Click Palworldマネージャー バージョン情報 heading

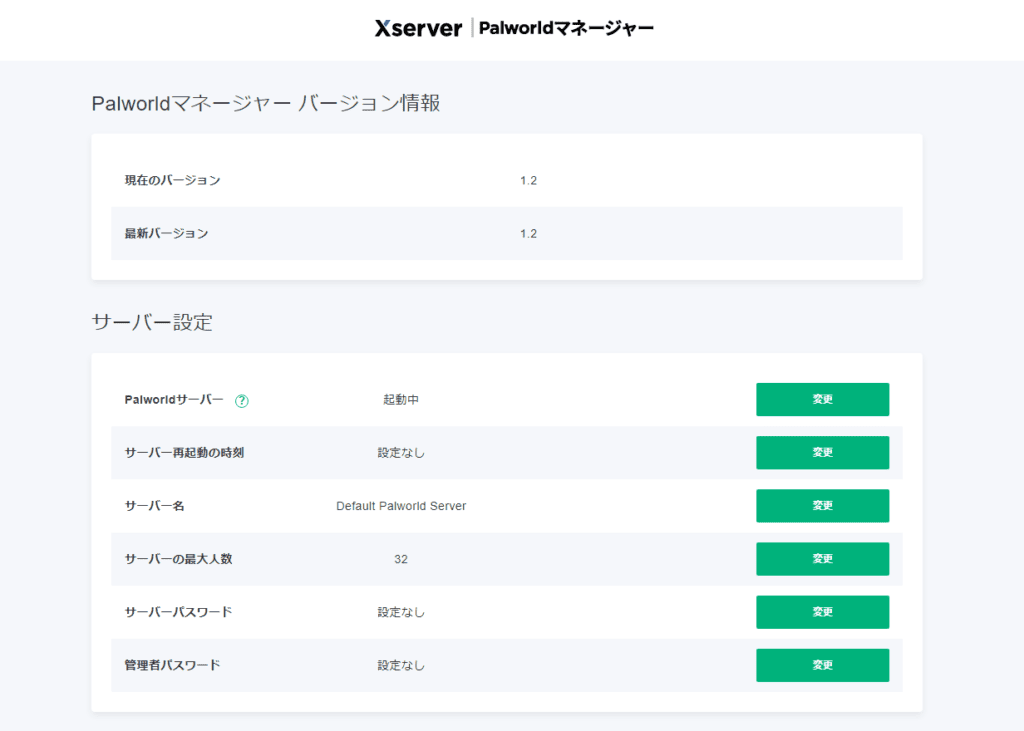point(266,103)
